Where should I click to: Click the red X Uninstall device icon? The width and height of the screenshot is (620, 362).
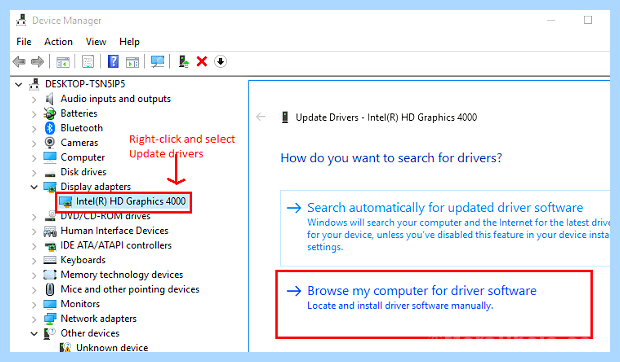point(202,62)
